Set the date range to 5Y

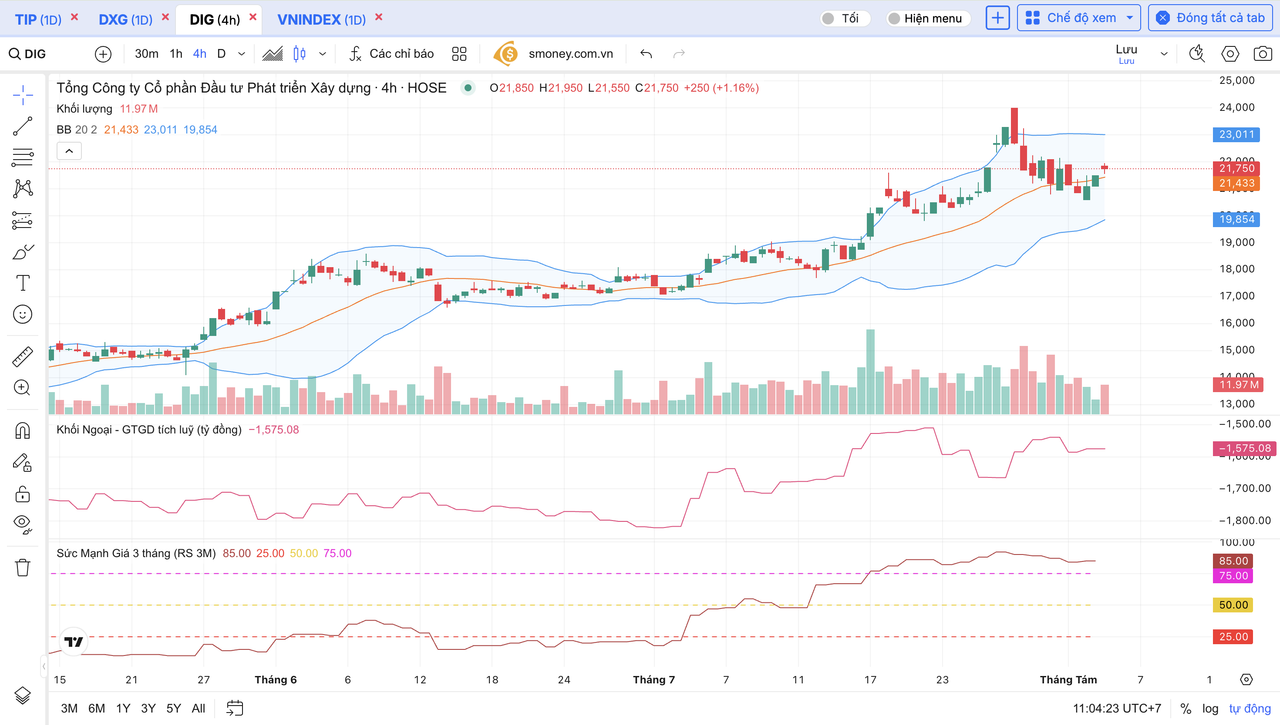pyautogui.click(x=174, y=708)
